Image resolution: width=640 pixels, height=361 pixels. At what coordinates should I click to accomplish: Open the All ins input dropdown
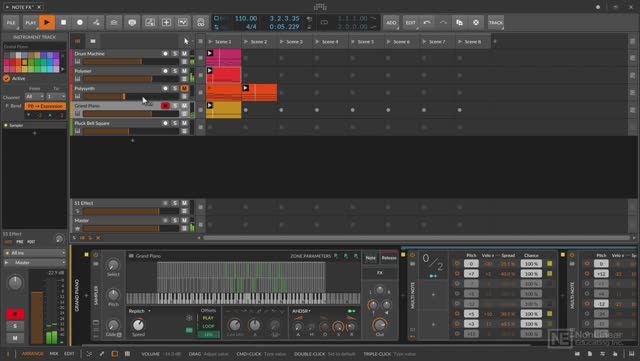[34, 253]
